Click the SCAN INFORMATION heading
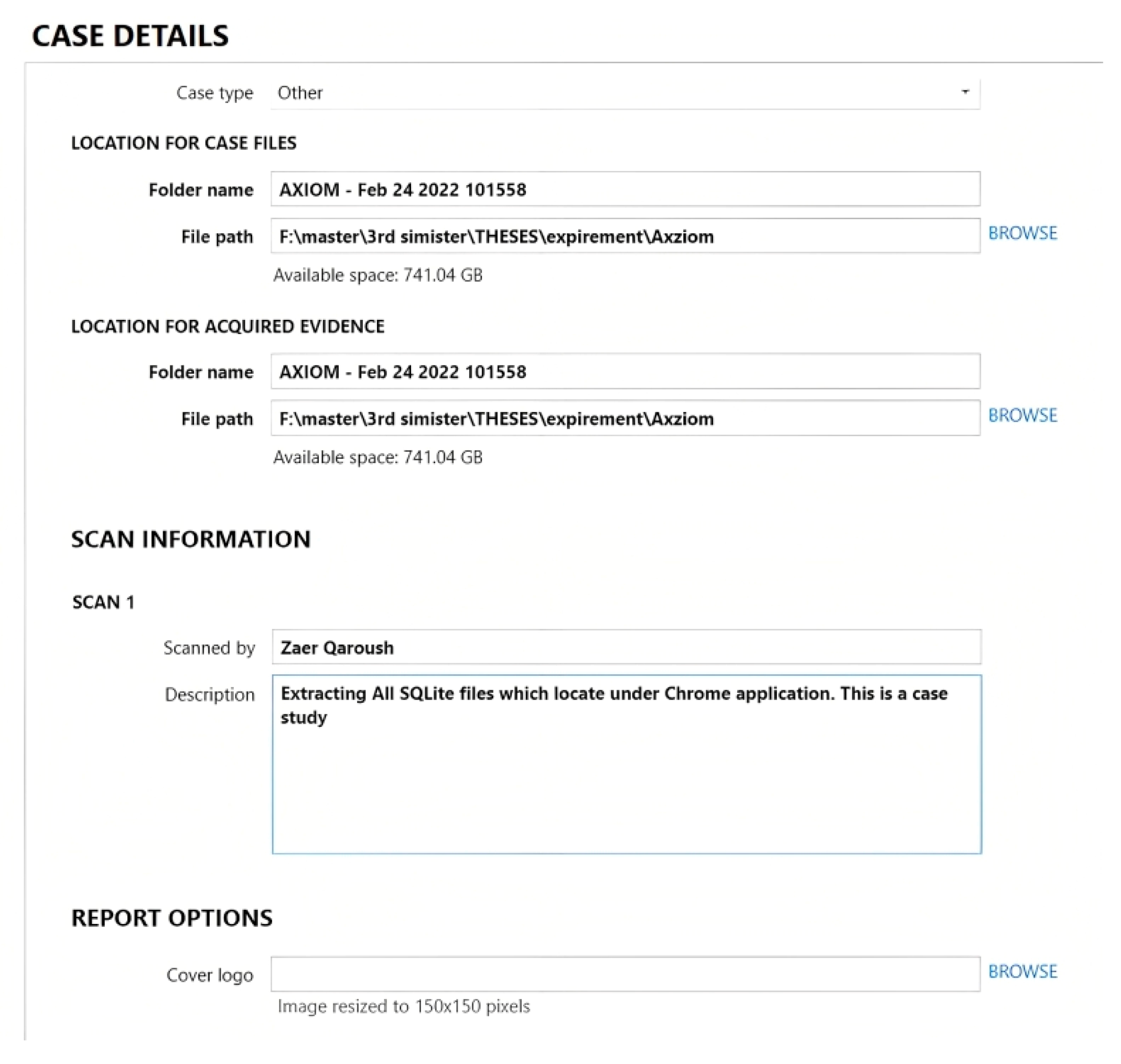1121x1064 pixels. pos(190,539)
